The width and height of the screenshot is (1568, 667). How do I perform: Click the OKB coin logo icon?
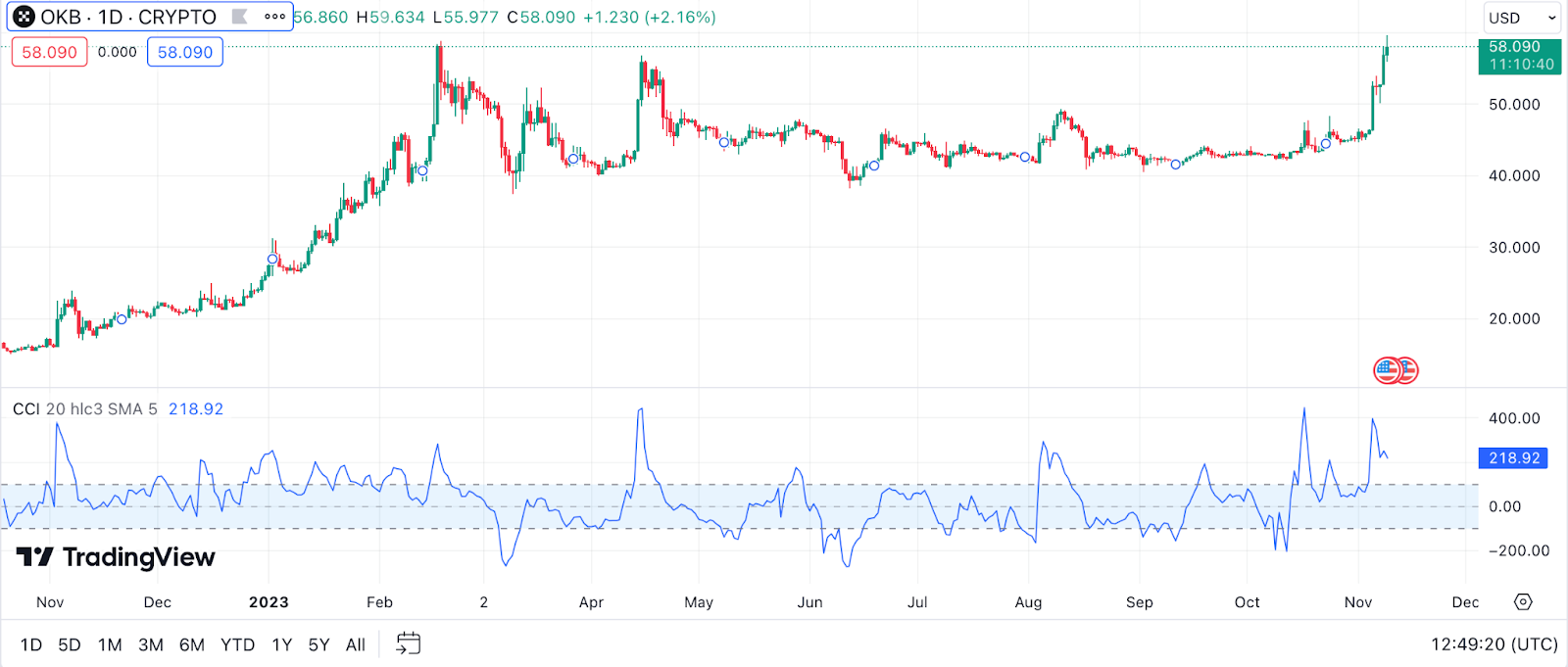tap(24, 17)
